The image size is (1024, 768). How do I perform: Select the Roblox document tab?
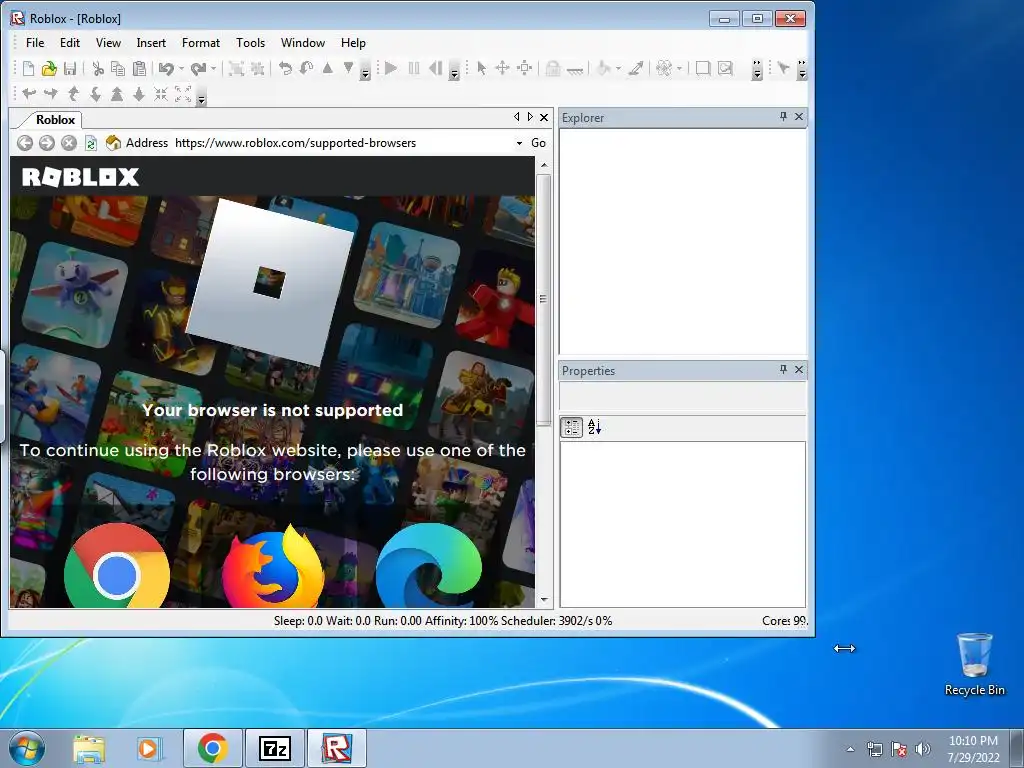55,120
